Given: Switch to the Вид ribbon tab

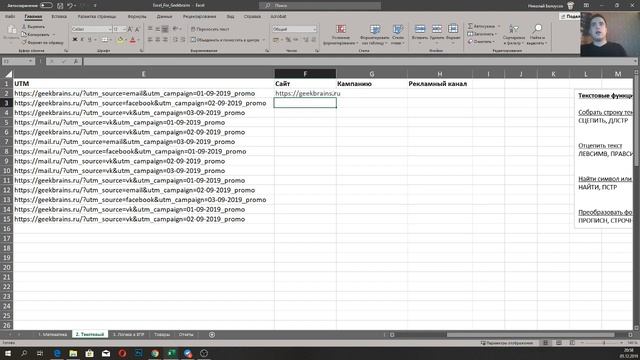Looking at the screenshot, I should pos(230,17).
